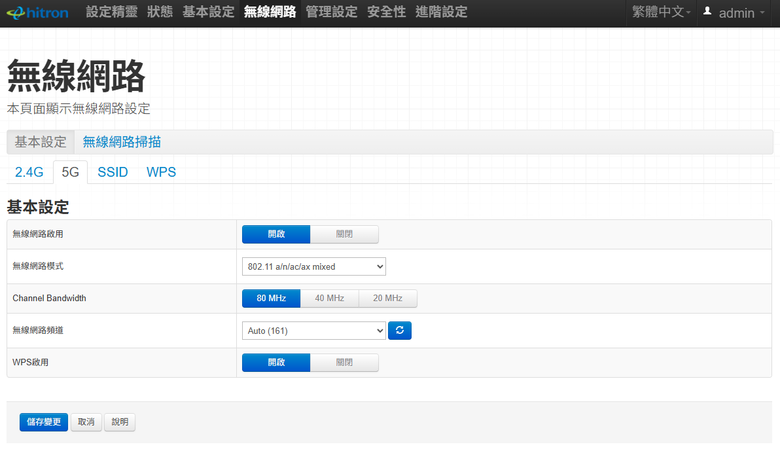Select 40 MHz channel bandwidth
The height and width of the screenshot is (455, 780).
point(329,298)
